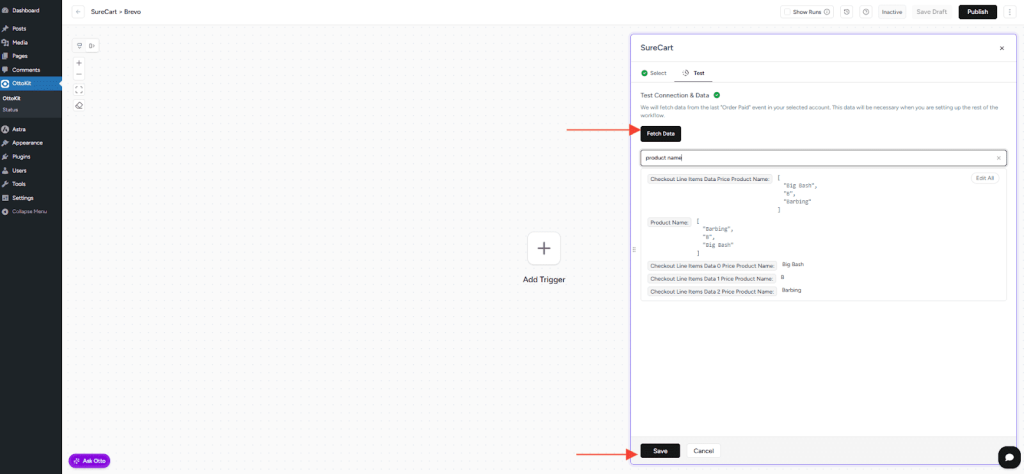Open run history with the clock-arrow icon

pos(846,12)
